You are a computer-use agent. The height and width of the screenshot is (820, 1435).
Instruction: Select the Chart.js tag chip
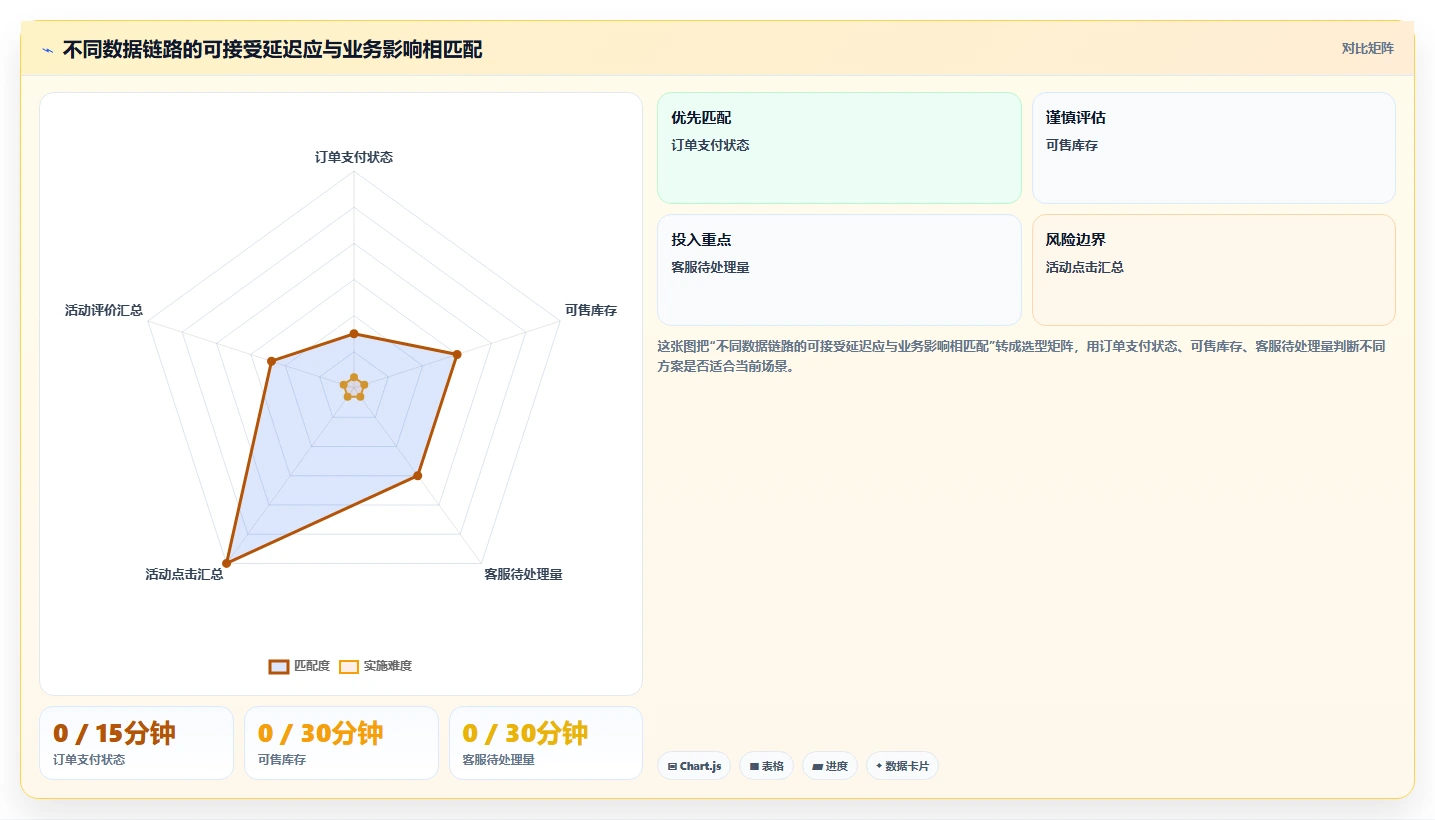(694, 766)
